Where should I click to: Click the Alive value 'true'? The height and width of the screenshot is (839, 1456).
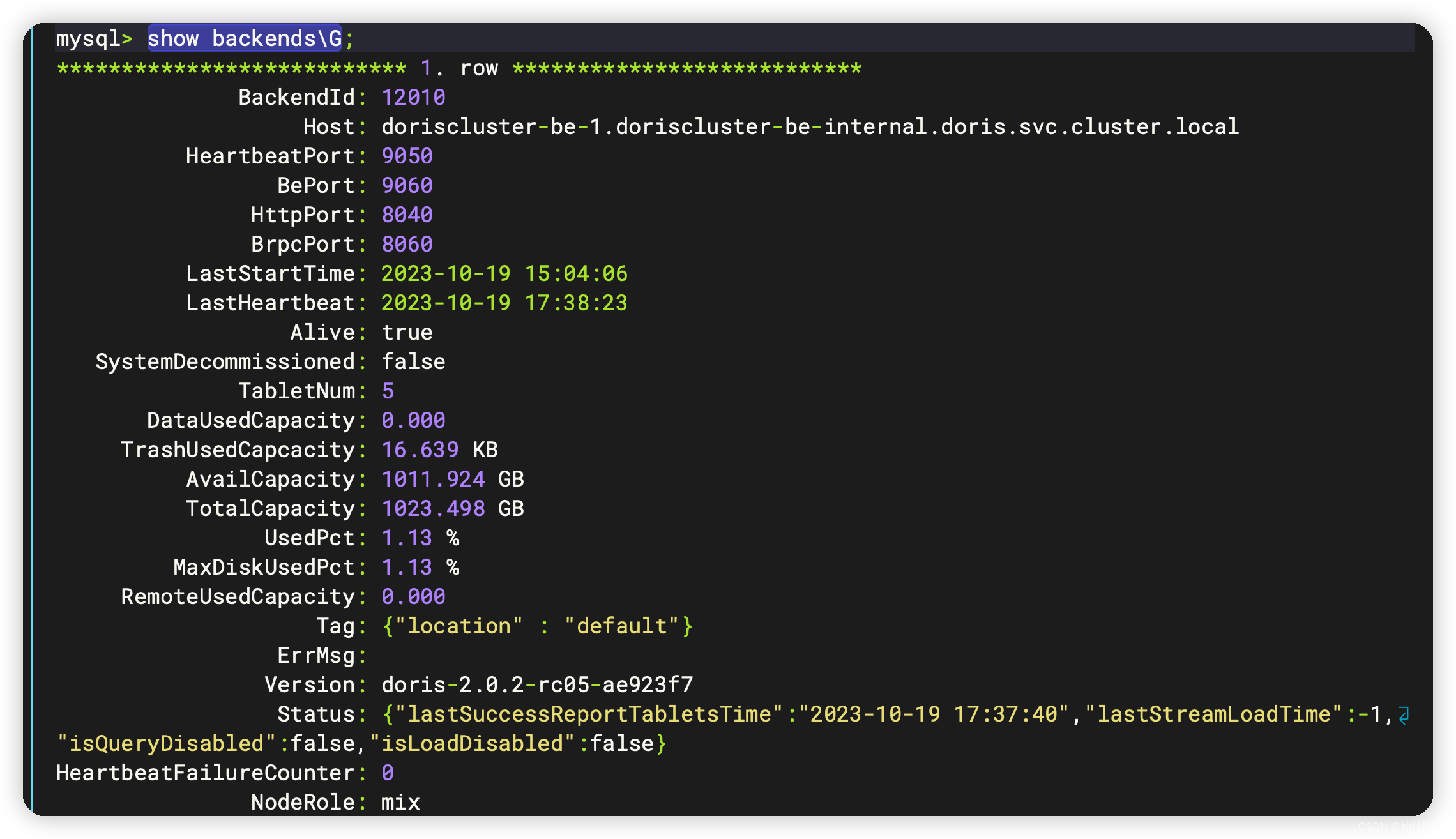coord(407,333)
